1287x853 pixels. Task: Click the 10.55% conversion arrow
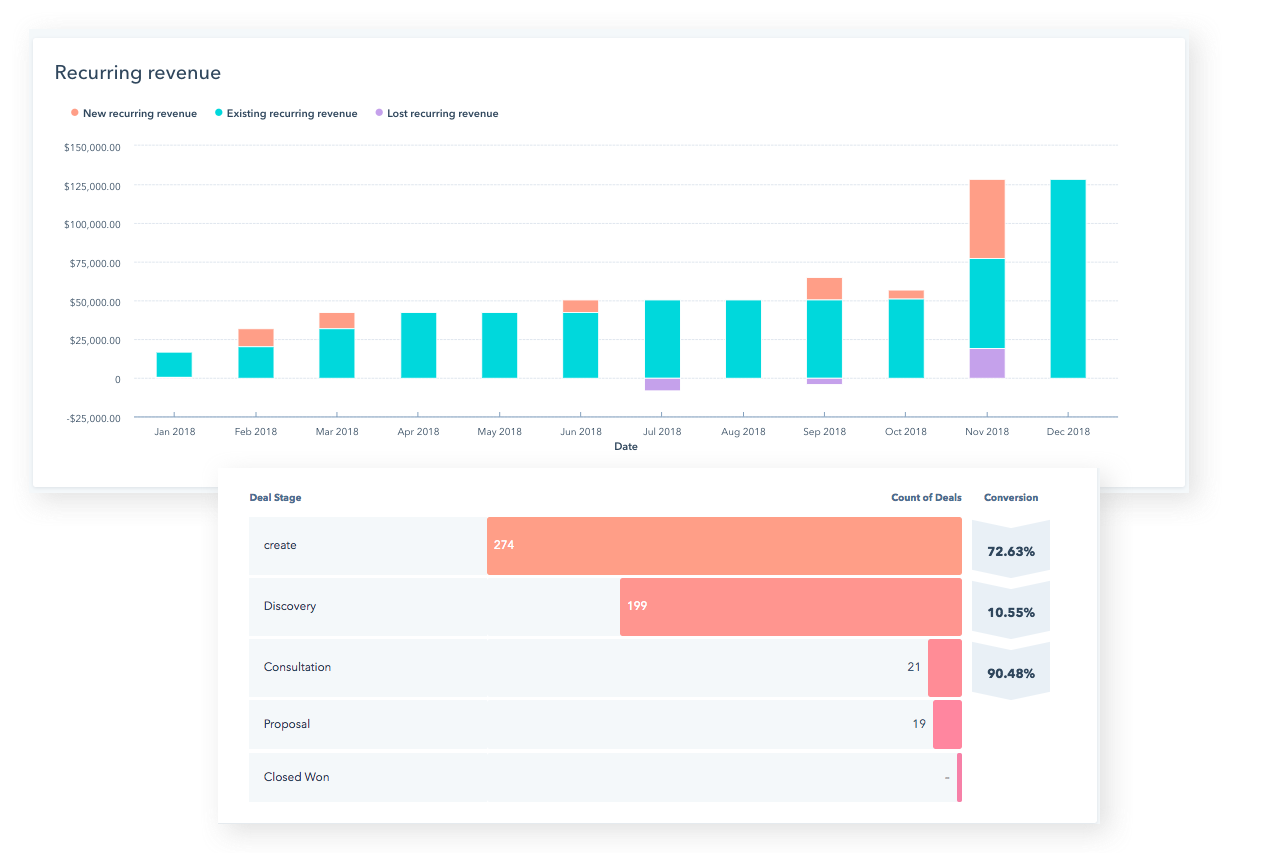pyautogui.click(x=1010, y=612)
